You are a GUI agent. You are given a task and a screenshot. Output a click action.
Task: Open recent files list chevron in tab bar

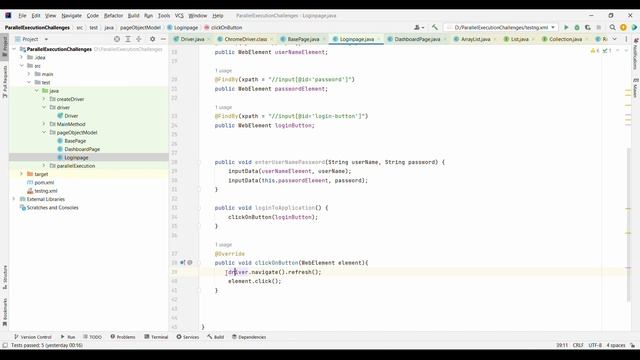click(614, 39)
